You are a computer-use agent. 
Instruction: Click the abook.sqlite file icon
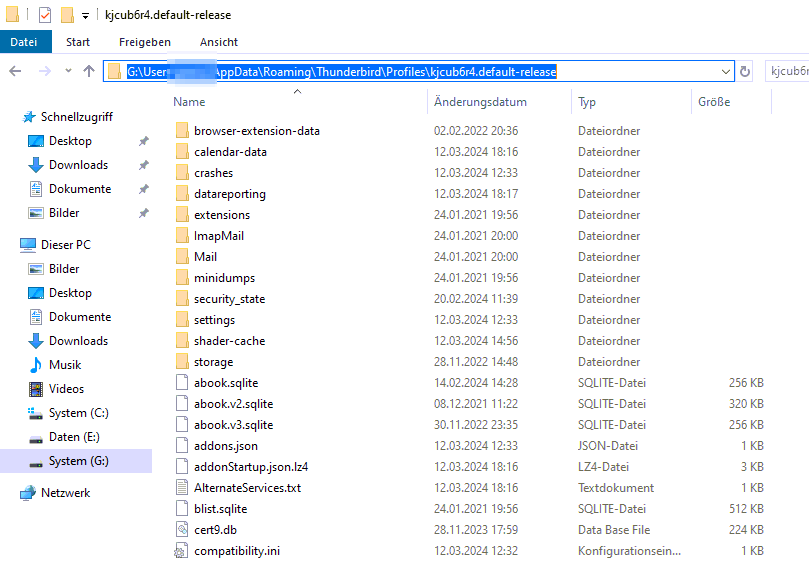pyautogui.click(x=182, y=382)
